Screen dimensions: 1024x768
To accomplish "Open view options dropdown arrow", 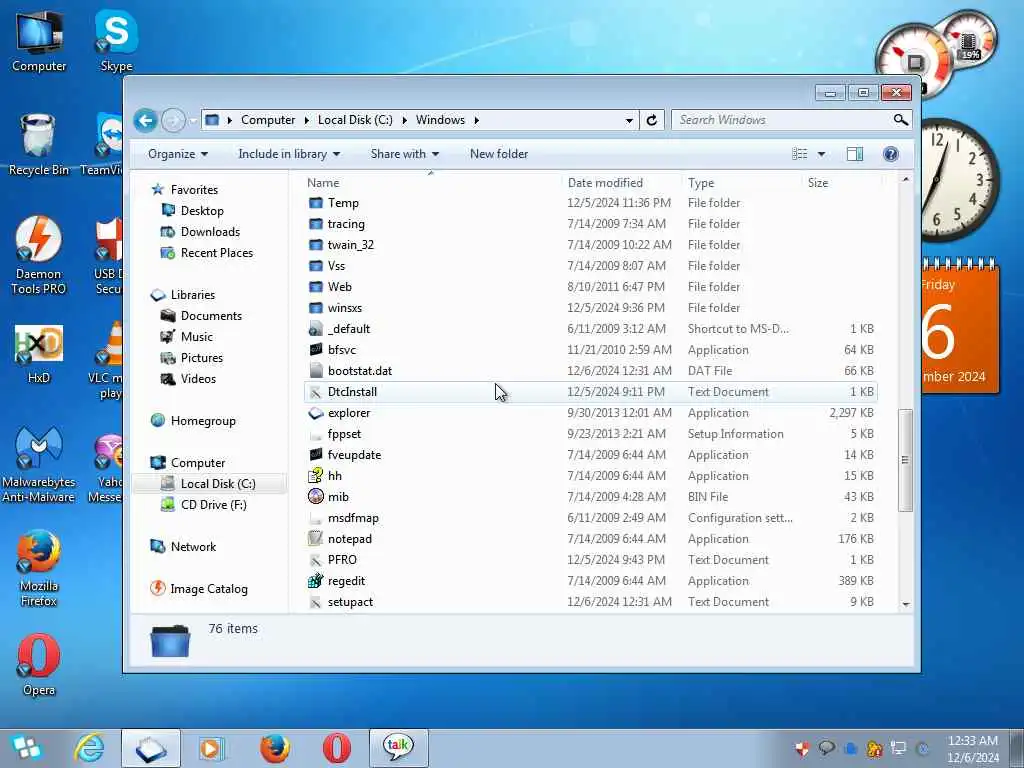I will pos(821,154).
